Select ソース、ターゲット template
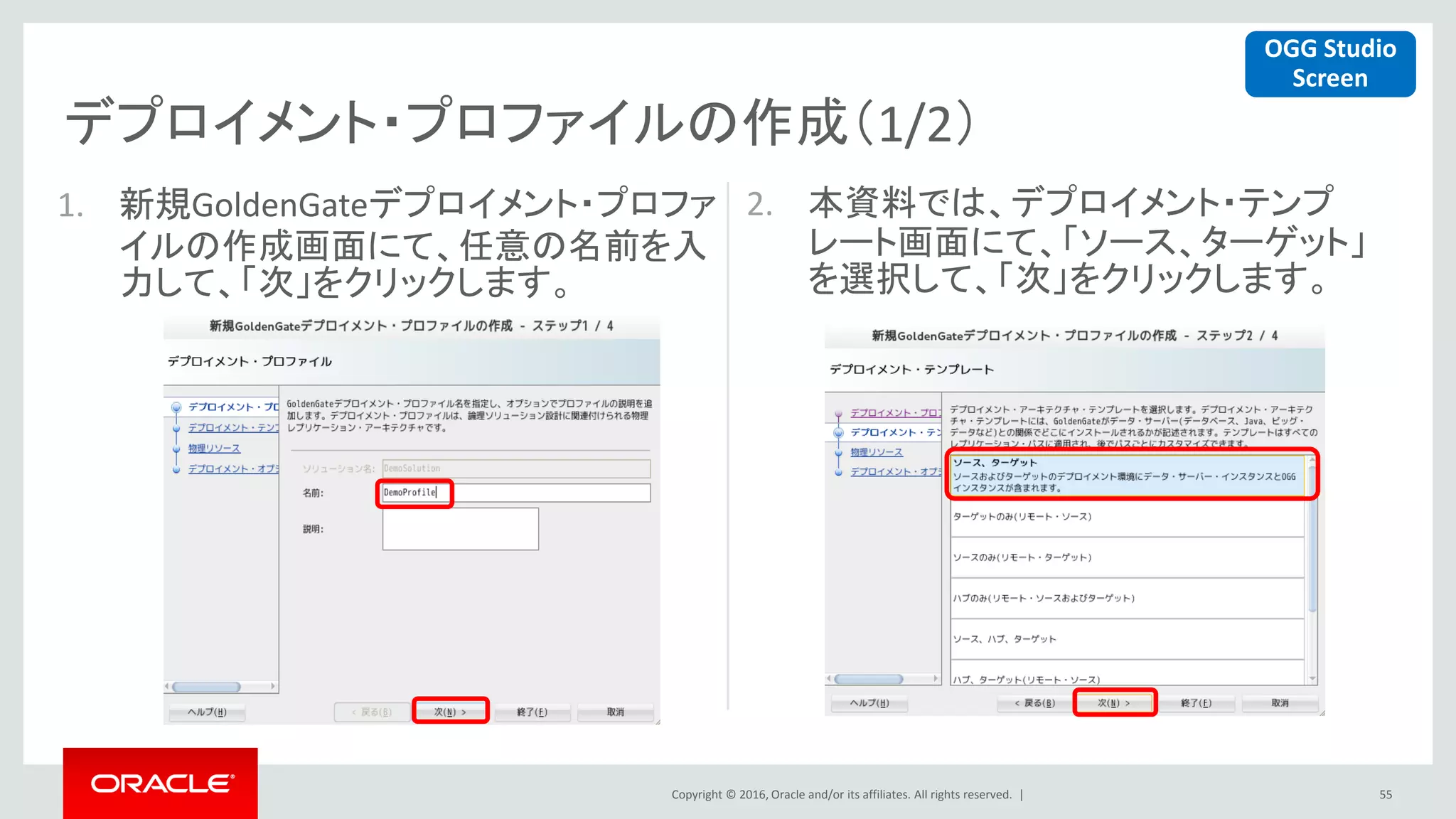Screen dimensions: 1456x819 [x=1128, y=475]
